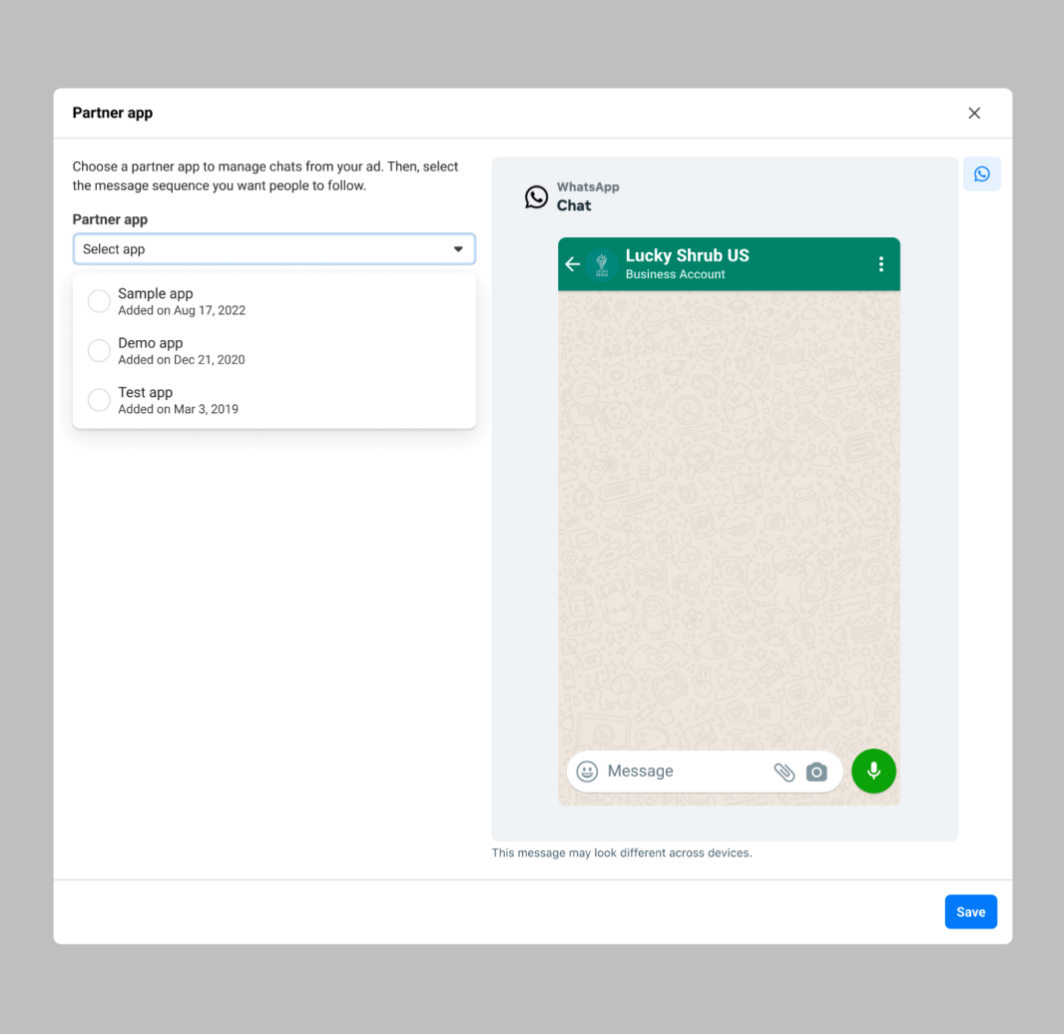The height and width of the screenshot is (1034, 1064).
Task: Click the paperclip attachment icon
Action: (x=784, y=771)
